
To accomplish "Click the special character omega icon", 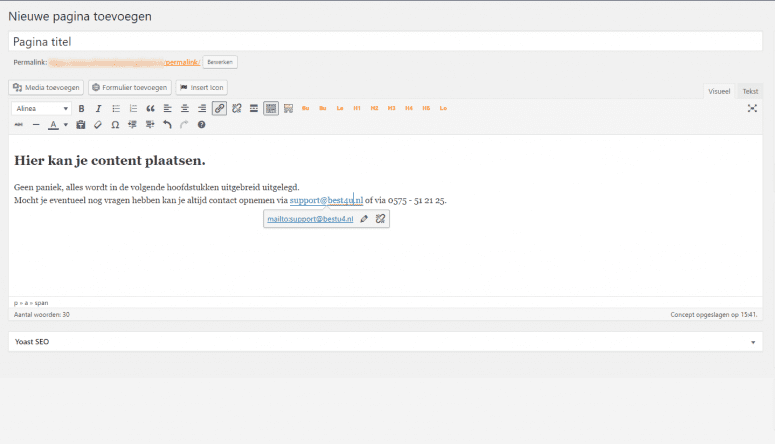I will [x=115, y=125].
